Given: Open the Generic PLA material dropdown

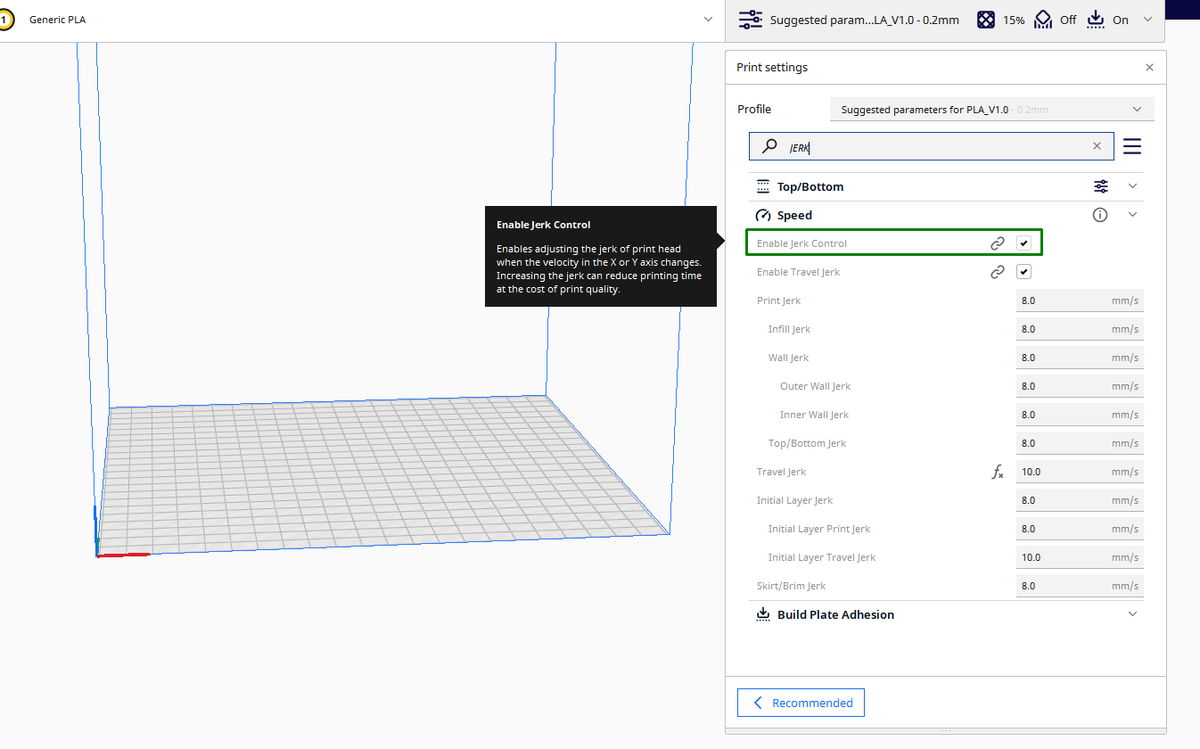Looking at the screenshot, I should pos(707,19).
